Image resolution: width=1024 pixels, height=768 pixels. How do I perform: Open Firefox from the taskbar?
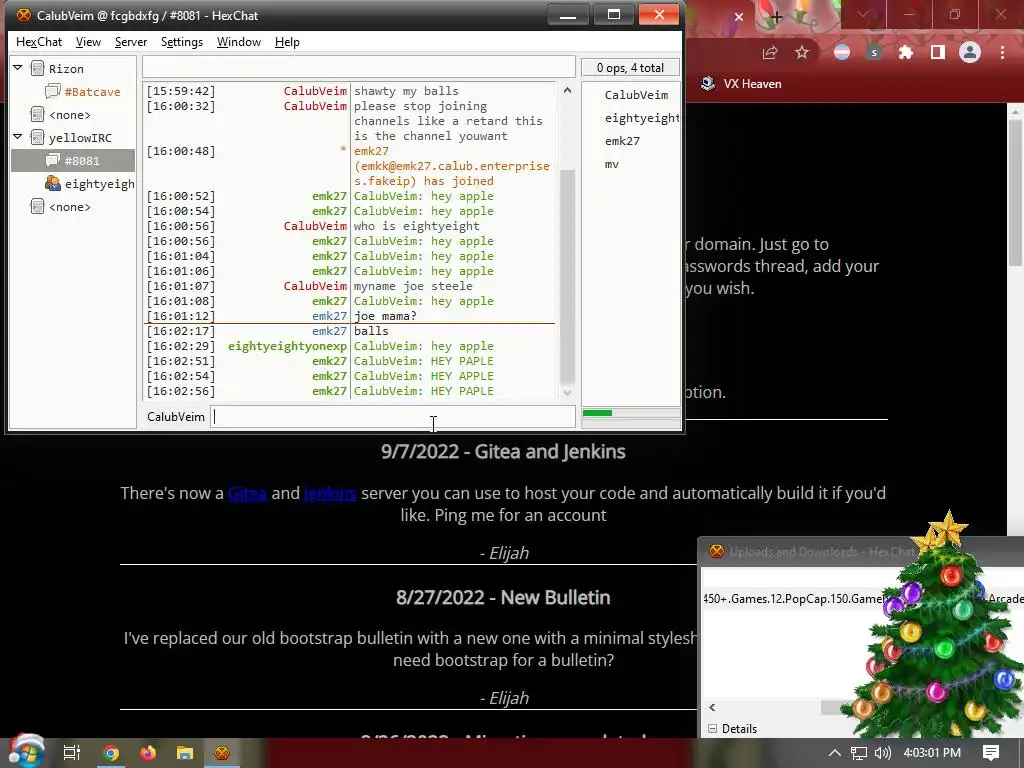click(x=148, y=753)
